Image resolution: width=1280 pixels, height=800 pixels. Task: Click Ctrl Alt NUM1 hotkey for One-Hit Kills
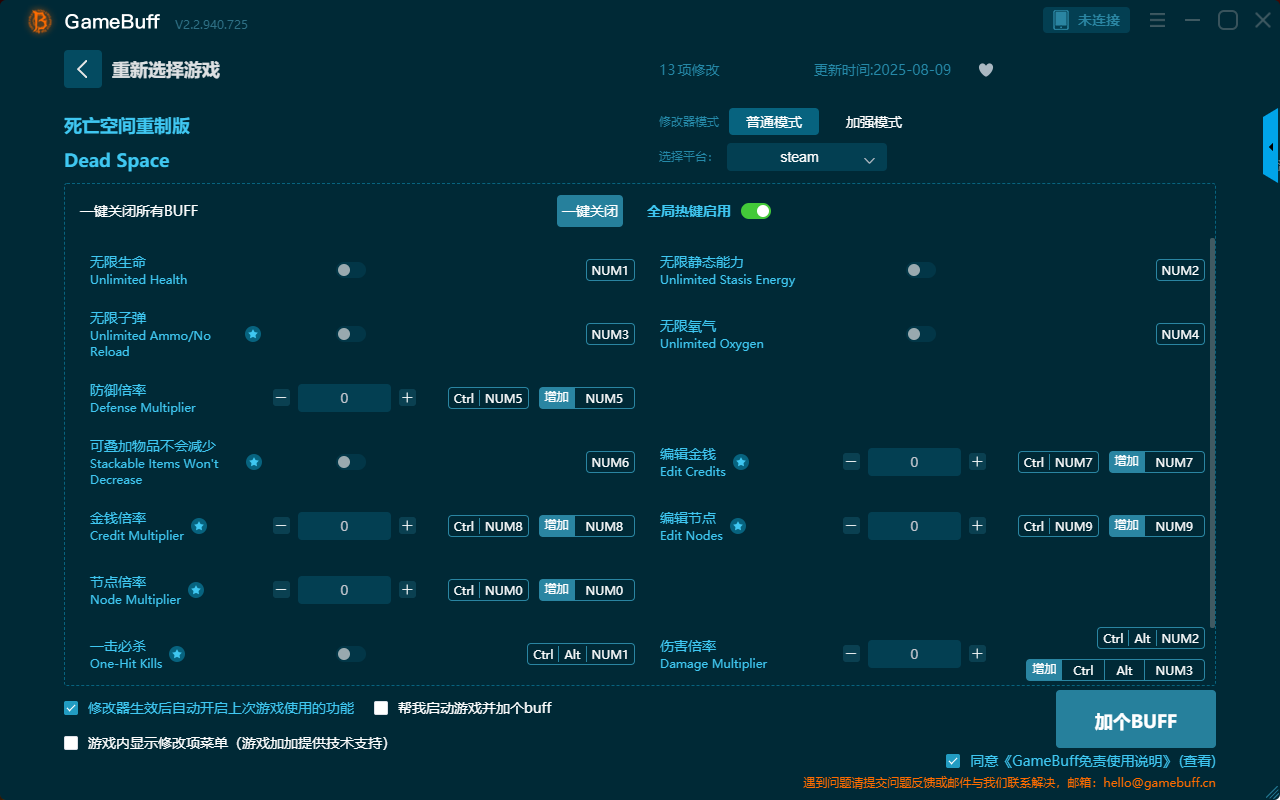click(x=581, y=654)
